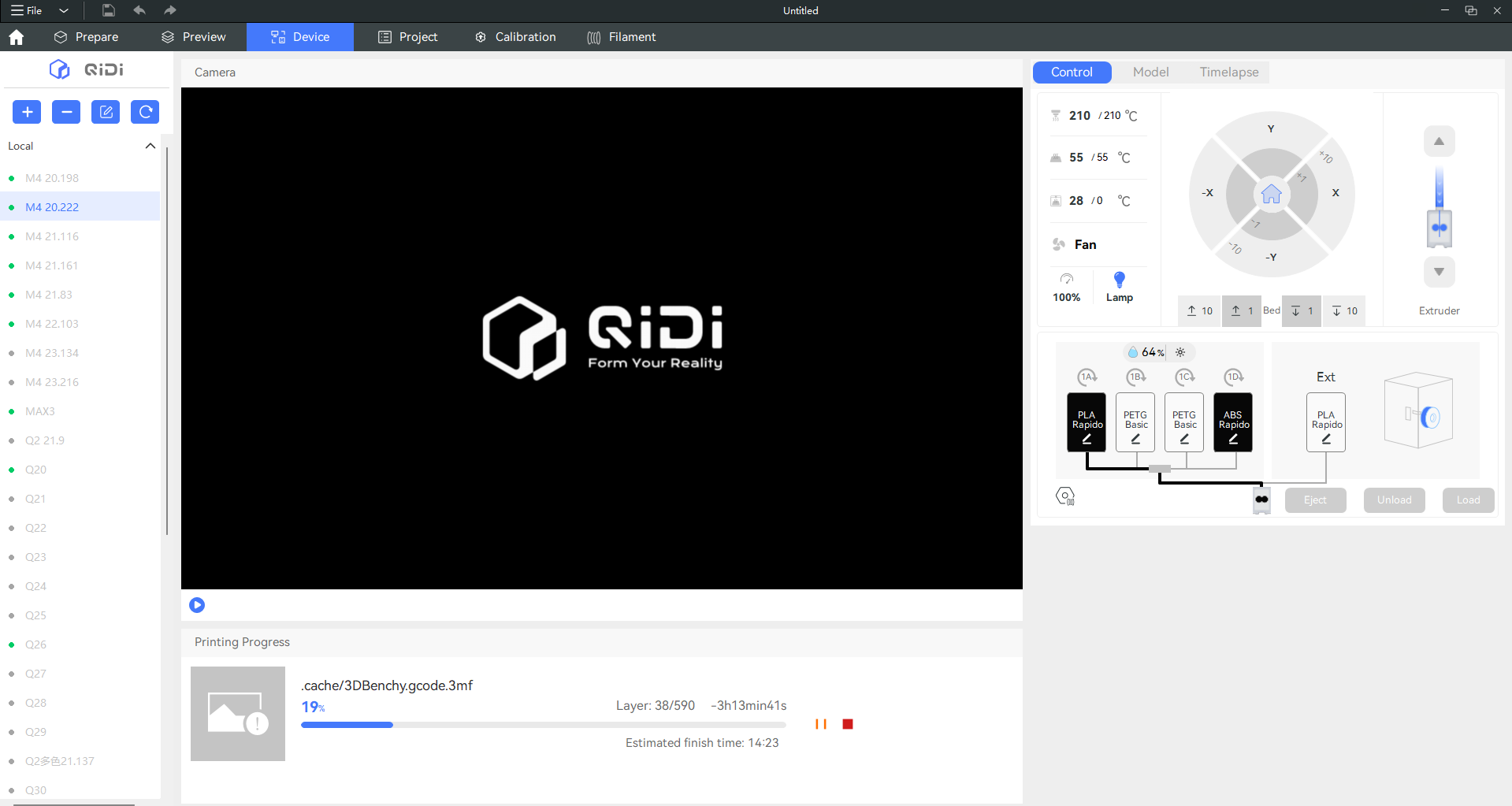Open the Project tab

point(408,37)
